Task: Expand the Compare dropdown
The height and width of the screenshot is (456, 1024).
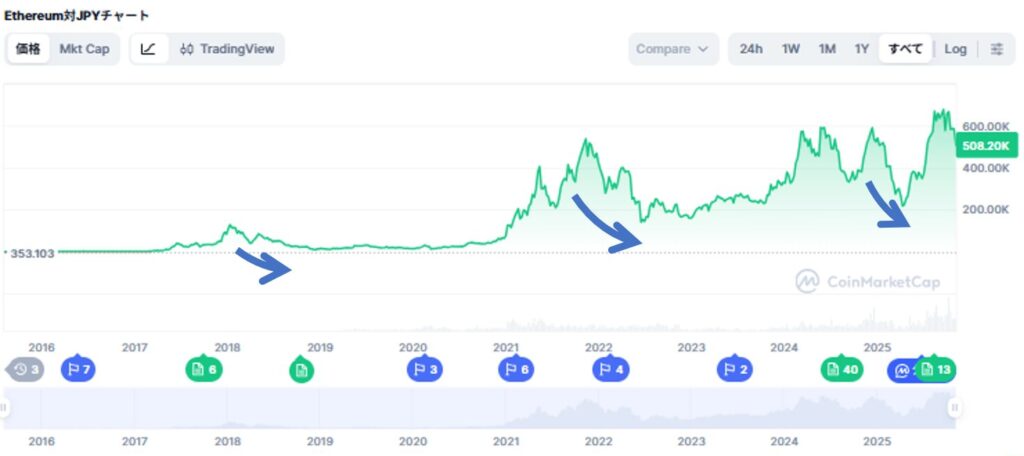Action: [x=672, y=49]
